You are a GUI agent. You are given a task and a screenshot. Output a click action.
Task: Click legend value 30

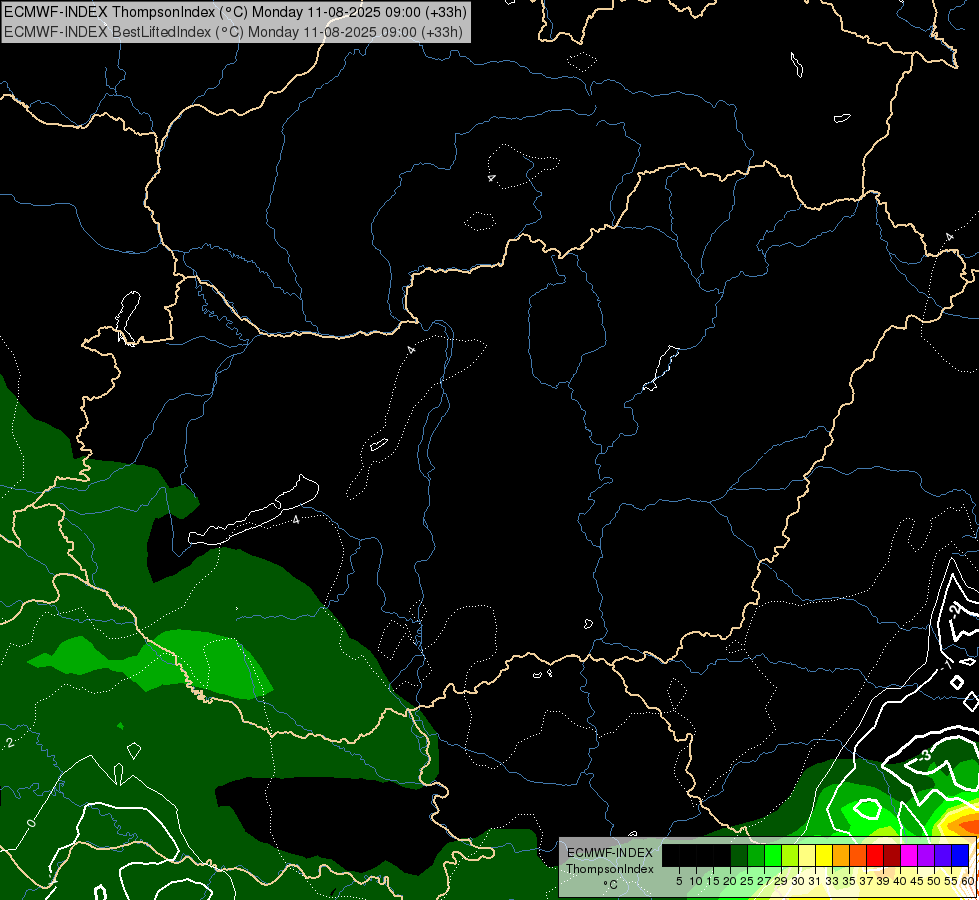click(x=799, y=881)
